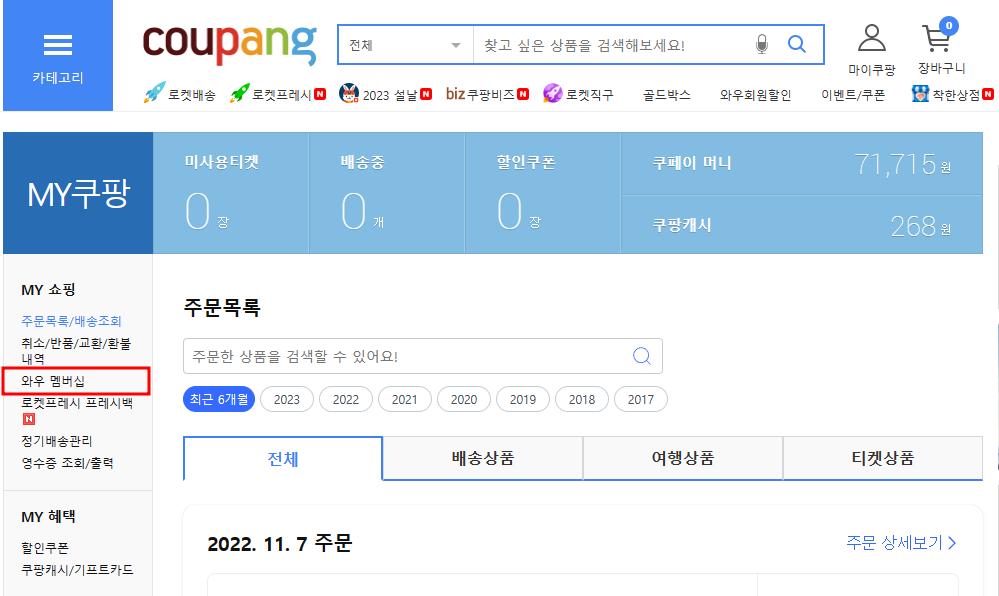This screenshot has width=999, height=596.
Task: Go to Coupang home via logo
Action: click(229, 44)
